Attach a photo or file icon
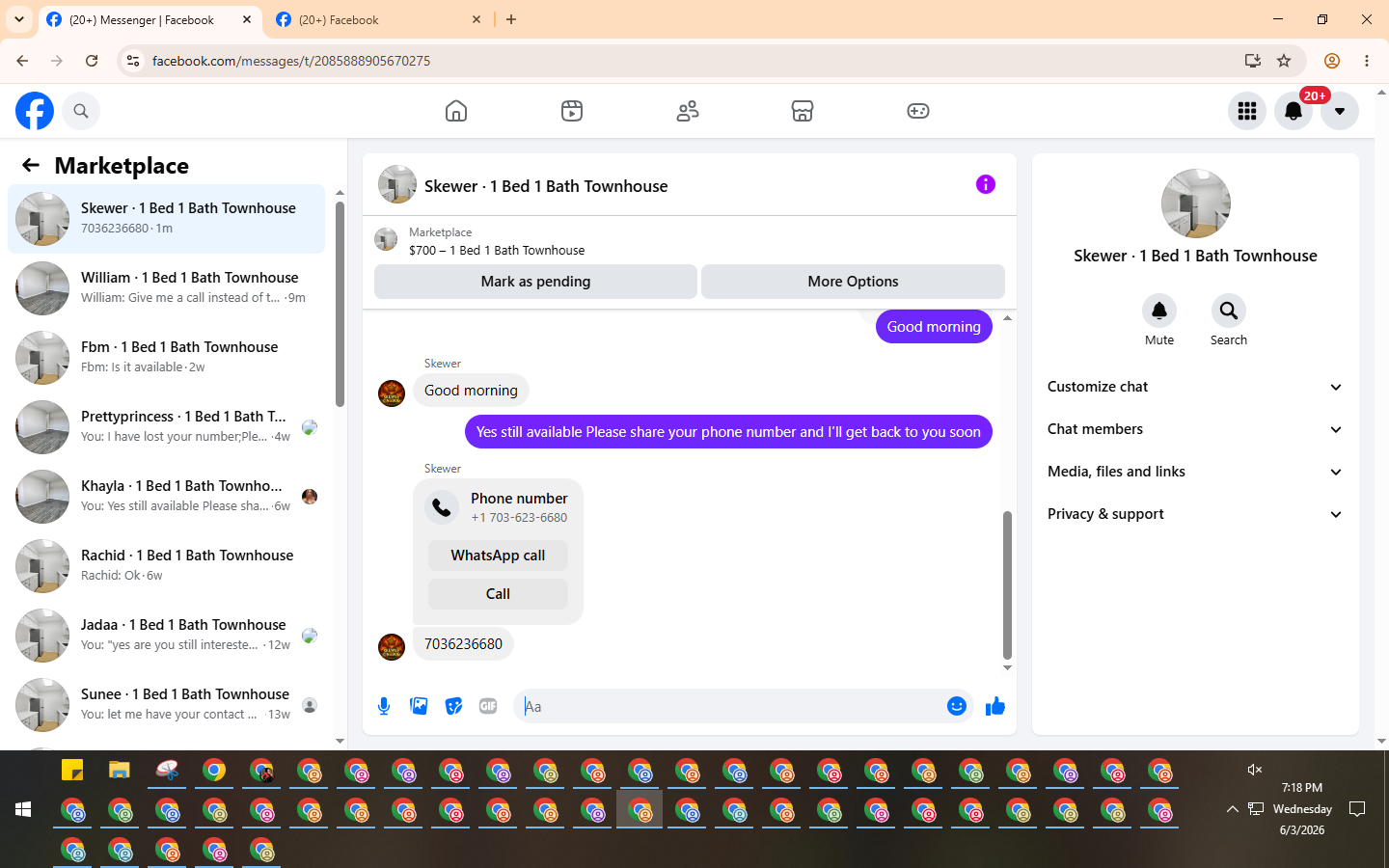The image size is (1389, 868). click(419, 706)
